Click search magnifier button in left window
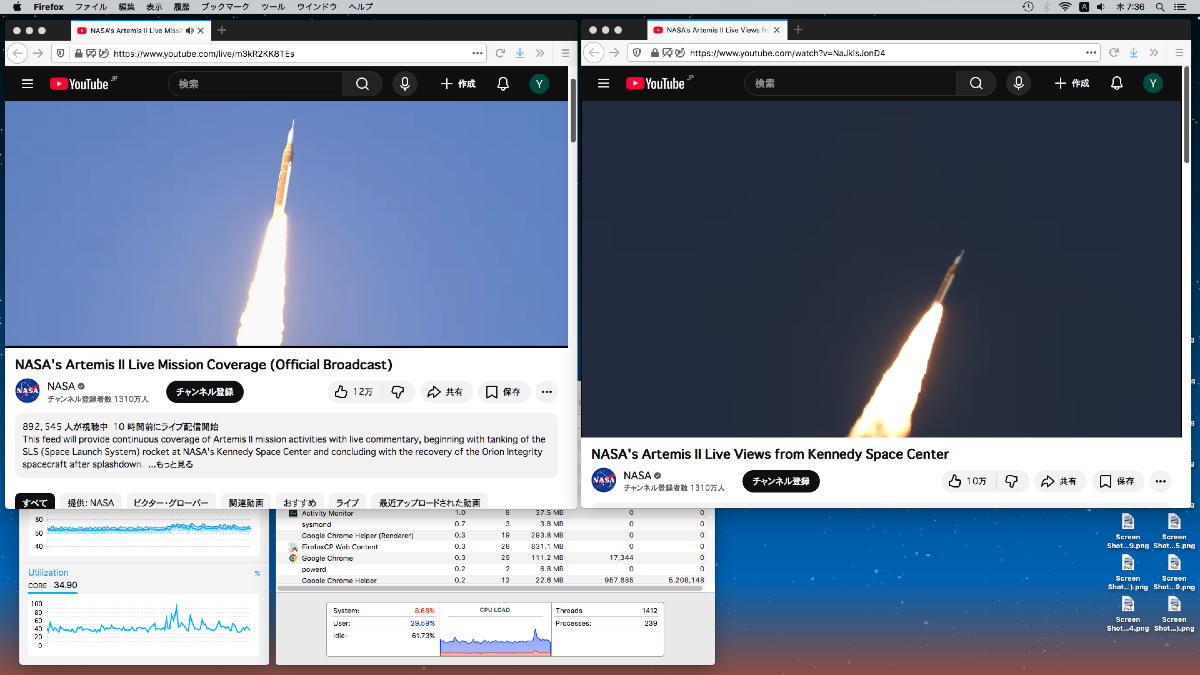 pyautogui.click(x=362, y=84)
